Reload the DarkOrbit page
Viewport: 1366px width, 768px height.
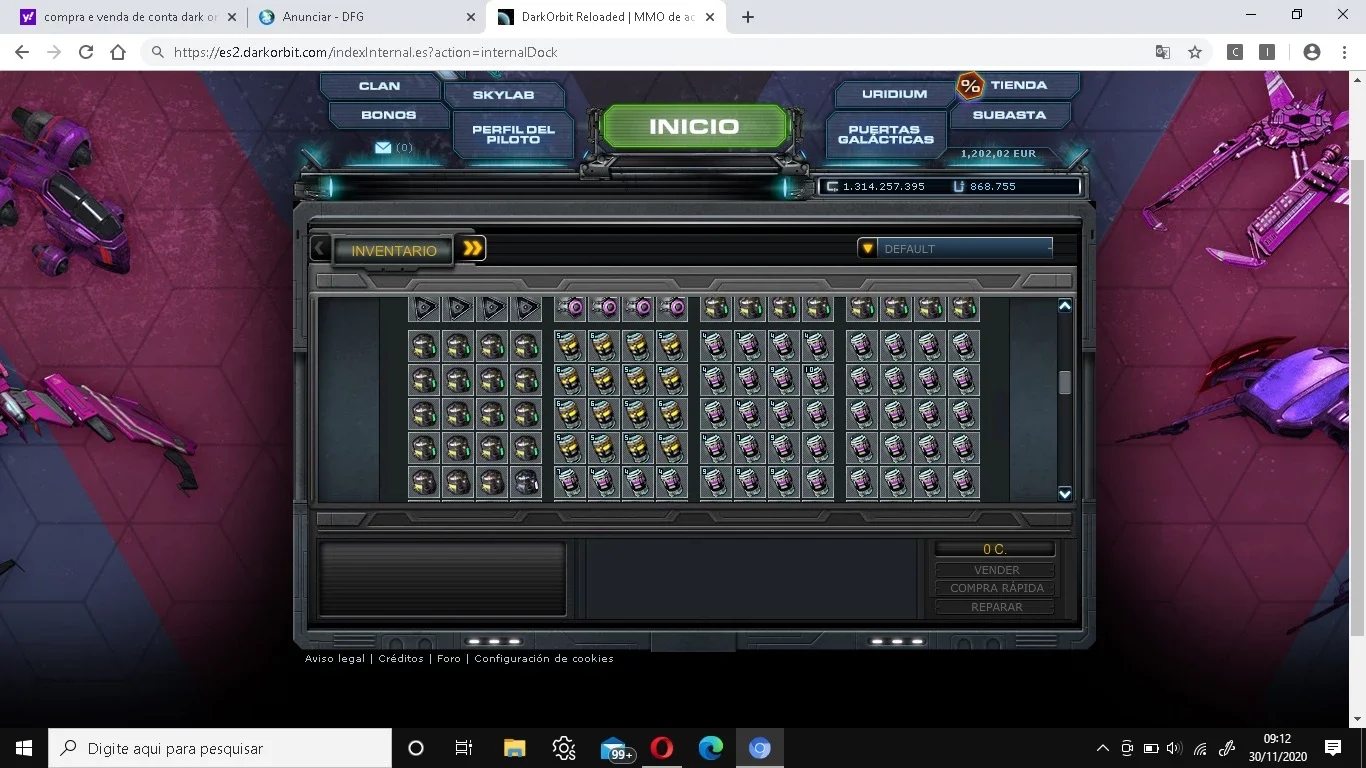click(x=86, y=52)
